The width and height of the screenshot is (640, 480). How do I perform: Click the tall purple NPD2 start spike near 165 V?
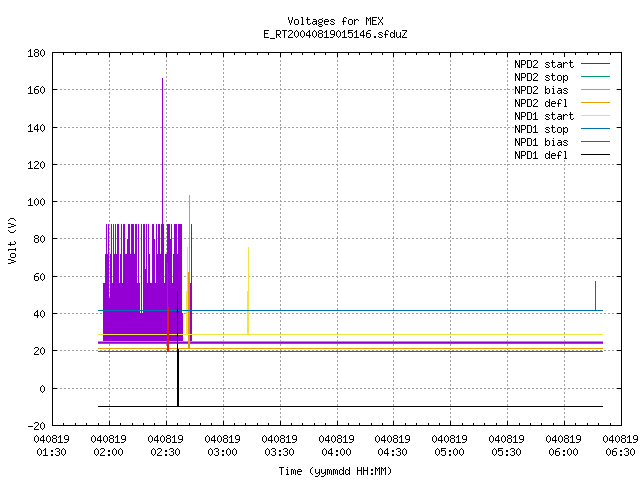pos(162,151)
